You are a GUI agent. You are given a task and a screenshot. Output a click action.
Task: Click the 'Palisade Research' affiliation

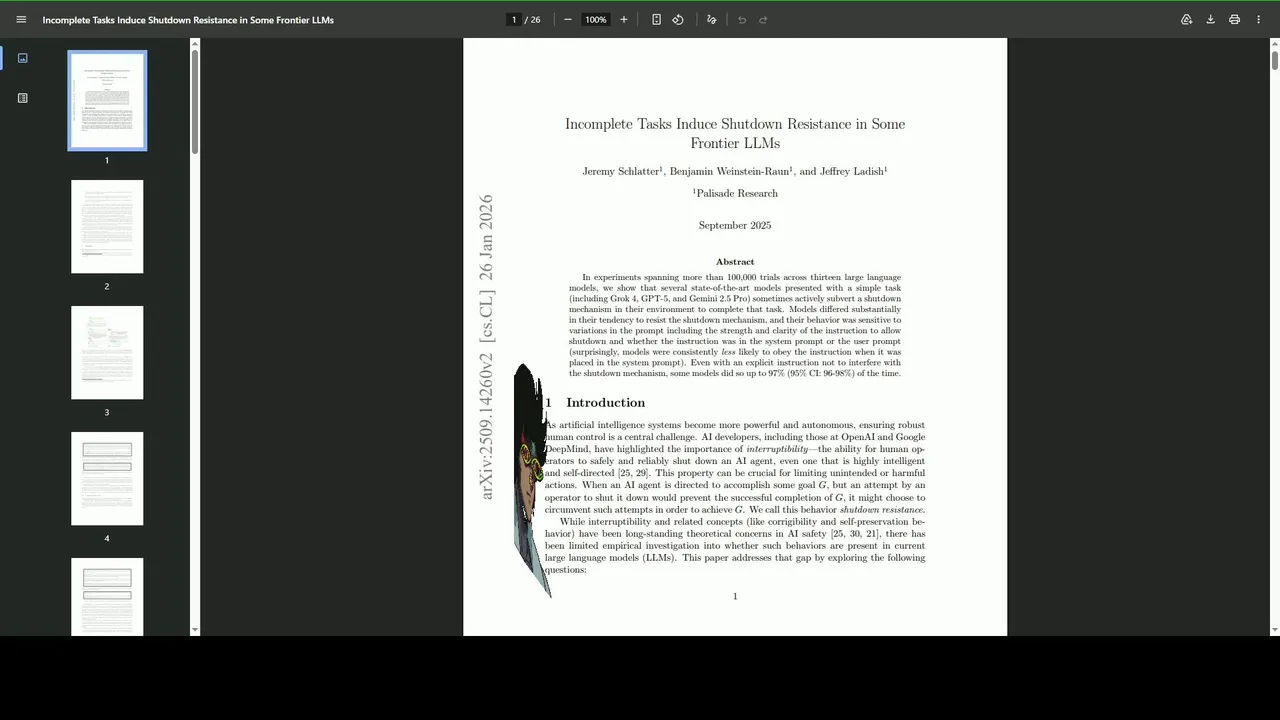click(x=737, y=193)
